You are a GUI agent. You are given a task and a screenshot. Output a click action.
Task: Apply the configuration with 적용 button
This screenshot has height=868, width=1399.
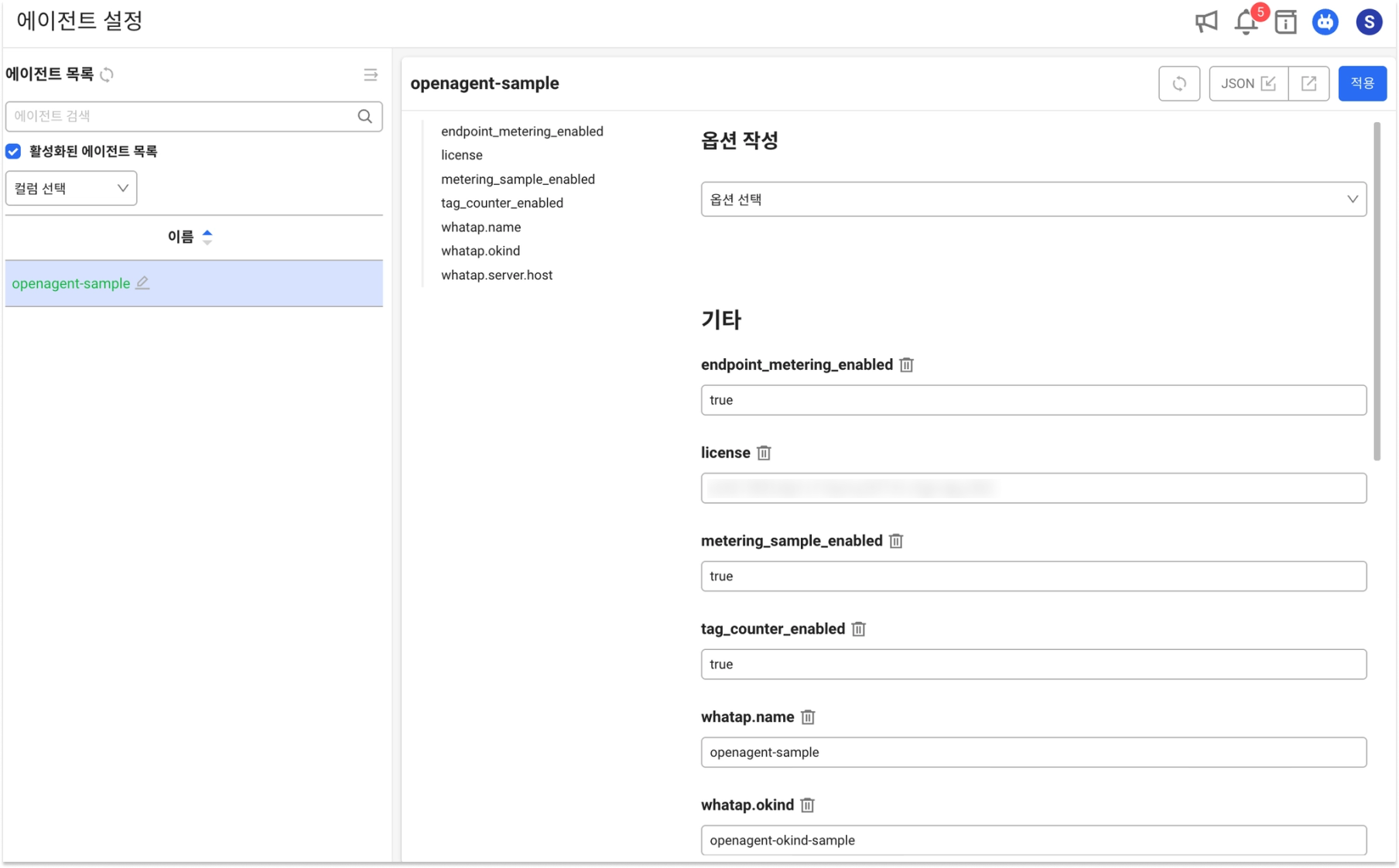point(1362,84)
